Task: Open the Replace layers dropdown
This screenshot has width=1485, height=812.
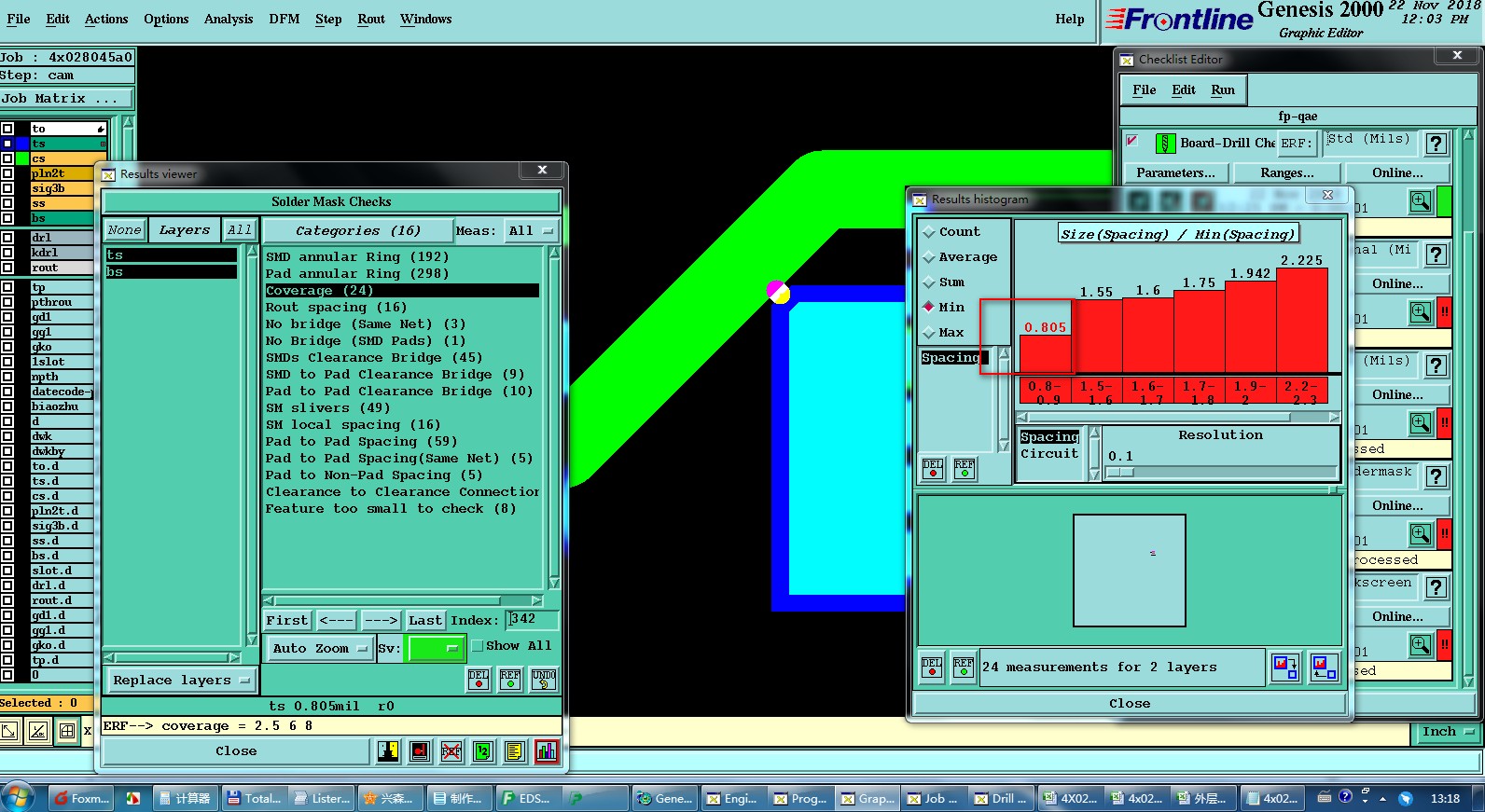Action: pyautogui.click(x=180, y=681)
